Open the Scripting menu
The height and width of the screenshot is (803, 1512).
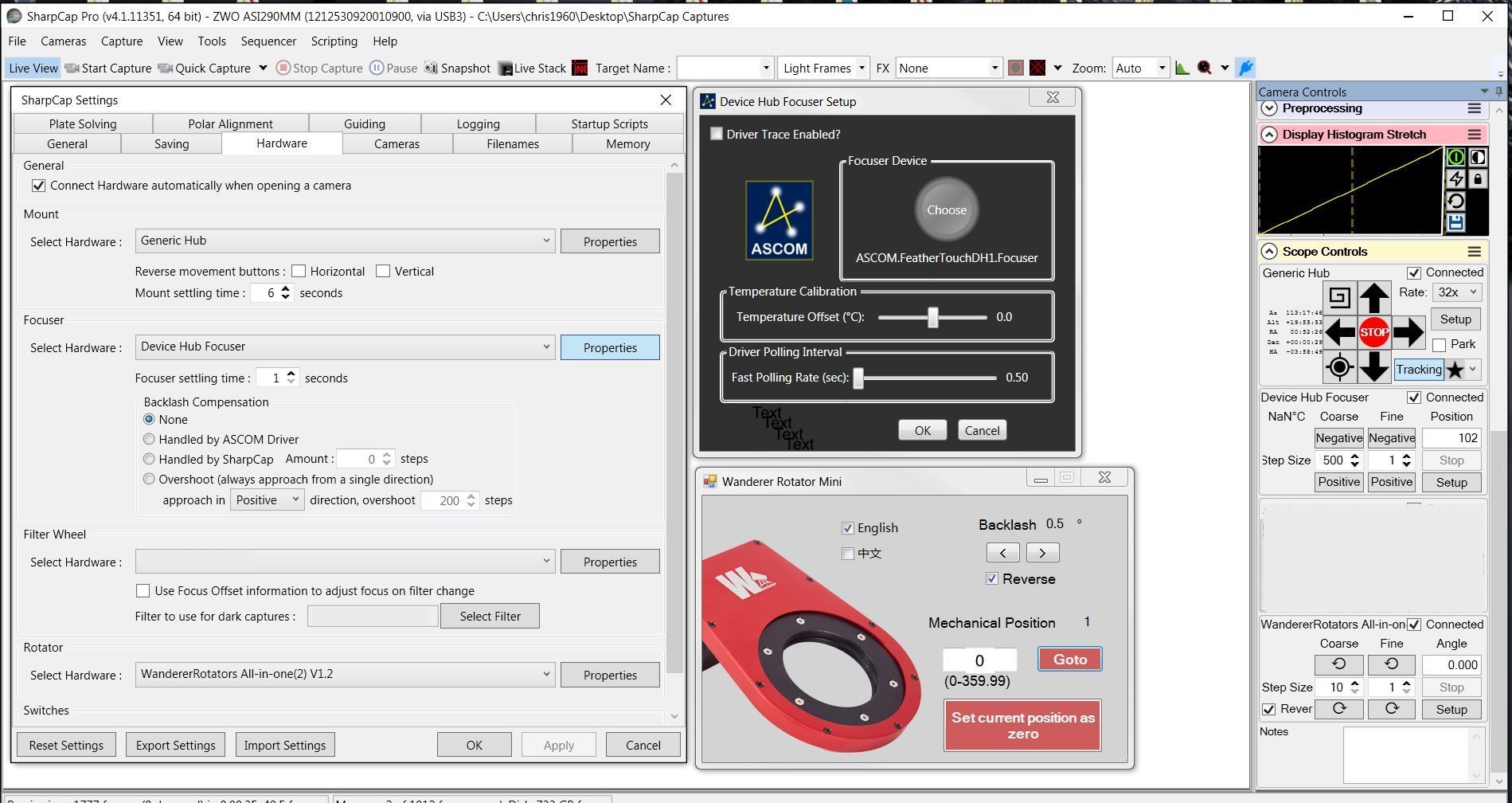[334, 41]
